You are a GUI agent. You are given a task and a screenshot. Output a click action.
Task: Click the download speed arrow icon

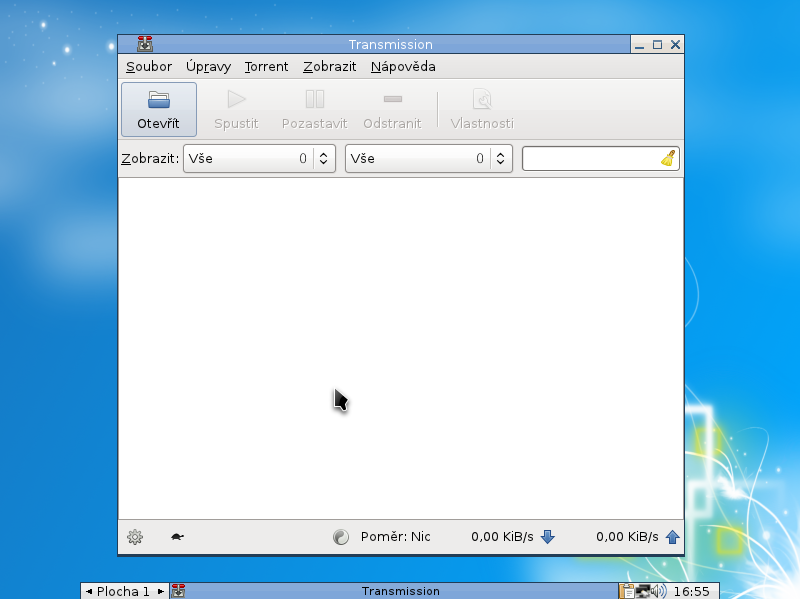tap(547, 537)
